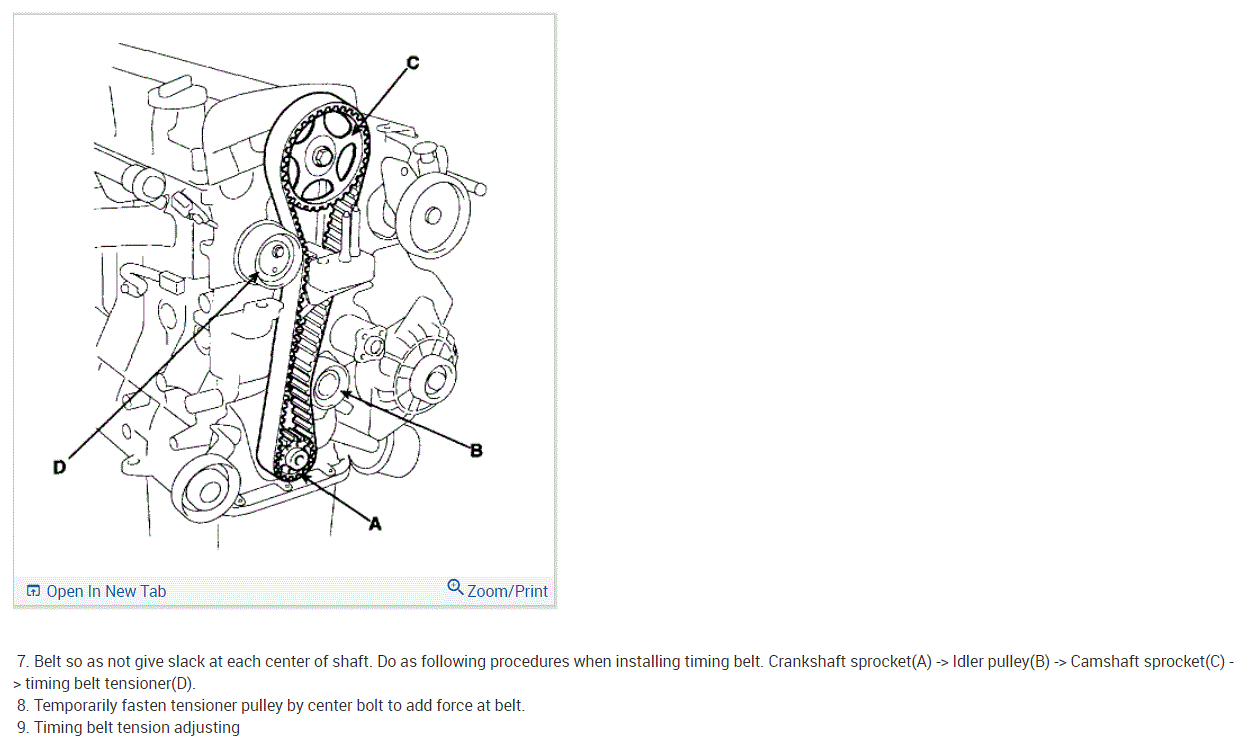Click the Zoom/Print magnifier icon
Viewport: 1252px width, 747px height.
455,587
